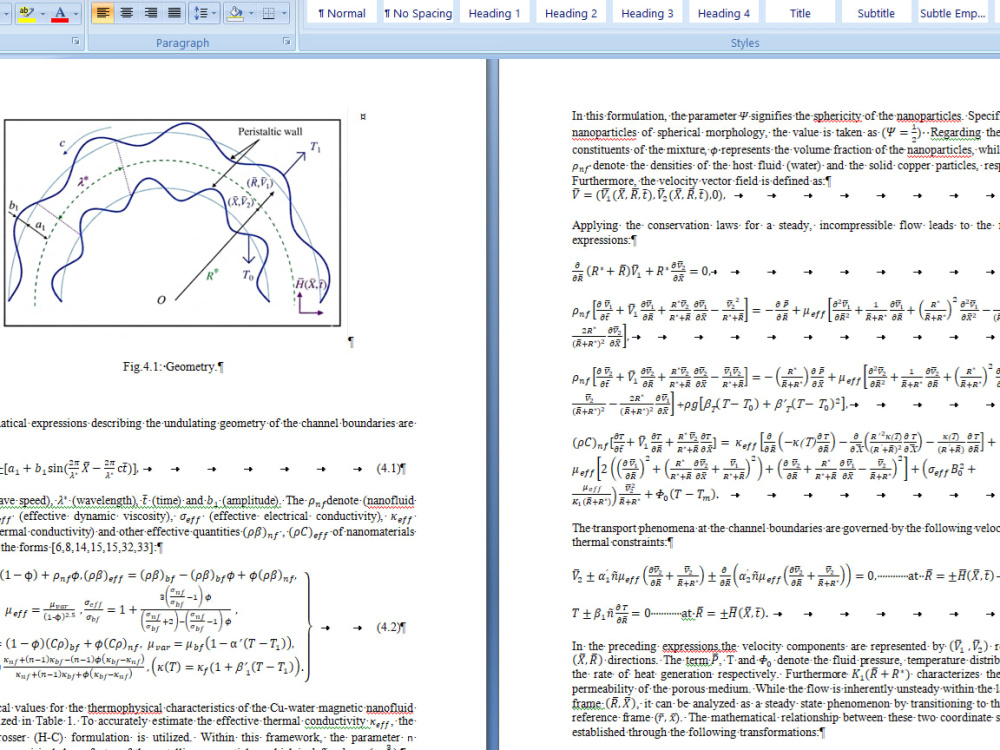Open the font color dropdown arrow
Image resolution: width=1000 pixels, height=750 pixels.
76,13
